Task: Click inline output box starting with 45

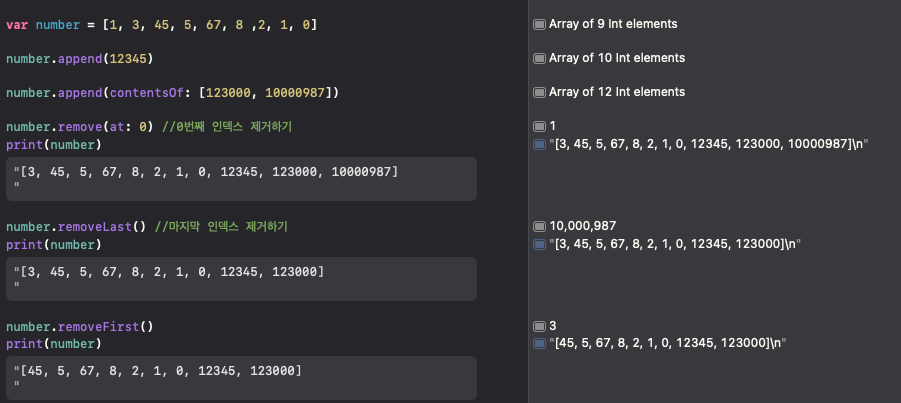Action: point(241,378)
